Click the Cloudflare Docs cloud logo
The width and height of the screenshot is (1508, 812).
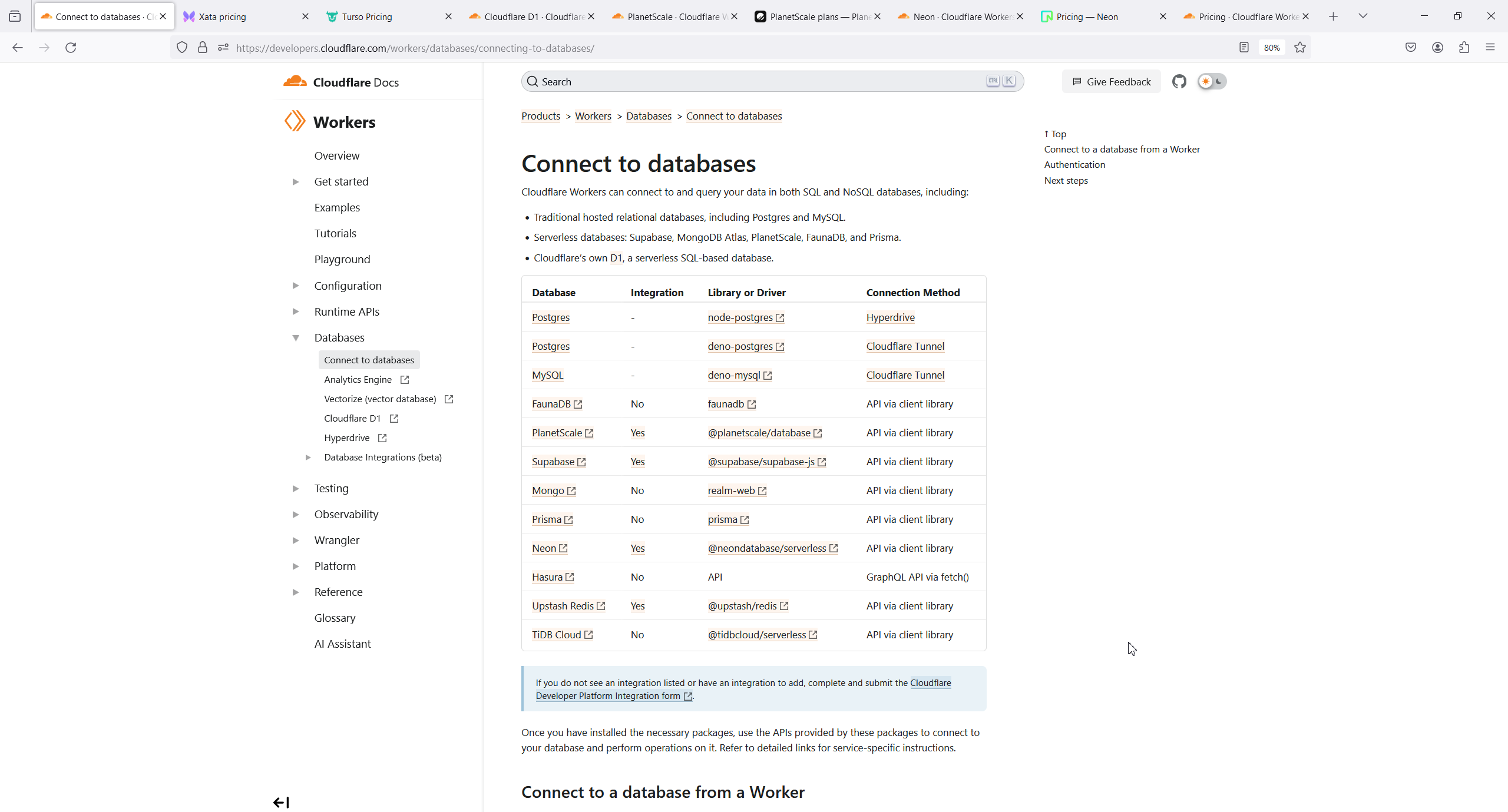coord(295,82)
